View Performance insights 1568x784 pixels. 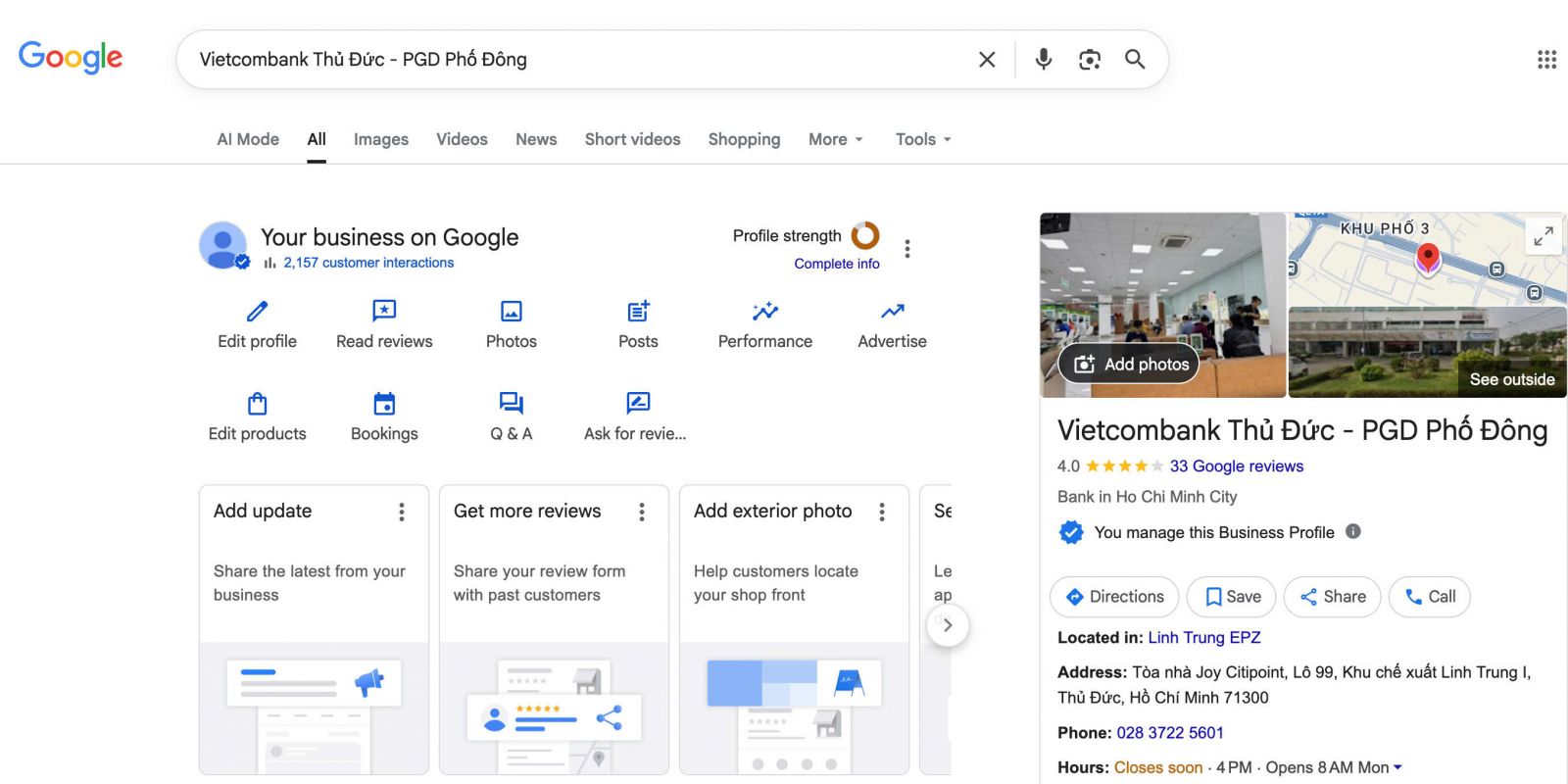pyautogui.click(x=765, y=325)
